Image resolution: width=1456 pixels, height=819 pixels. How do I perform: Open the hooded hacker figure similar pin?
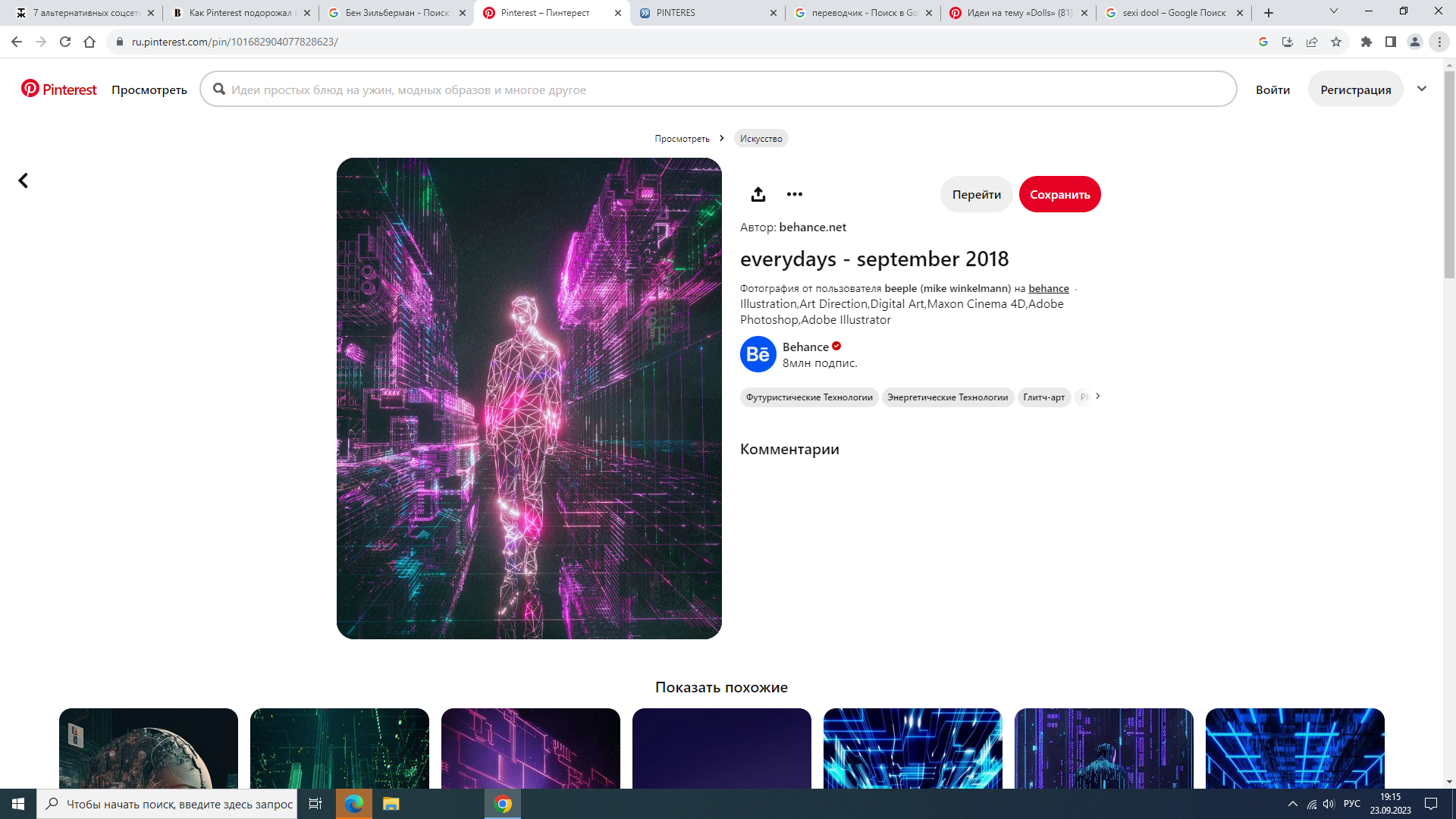point(1103,748)
